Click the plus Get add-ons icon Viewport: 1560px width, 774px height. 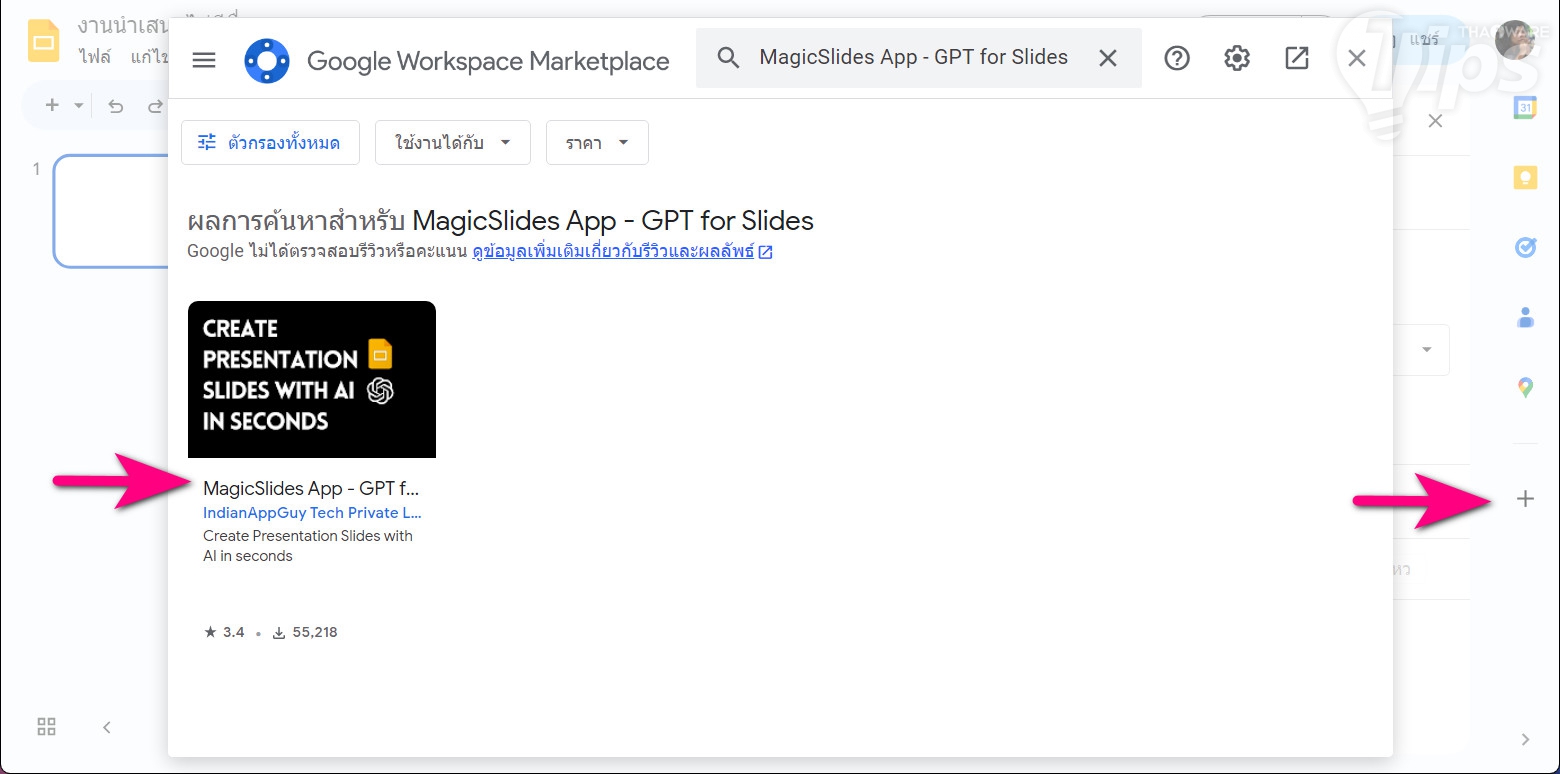pyautogui.click(x=1525, y=499)
